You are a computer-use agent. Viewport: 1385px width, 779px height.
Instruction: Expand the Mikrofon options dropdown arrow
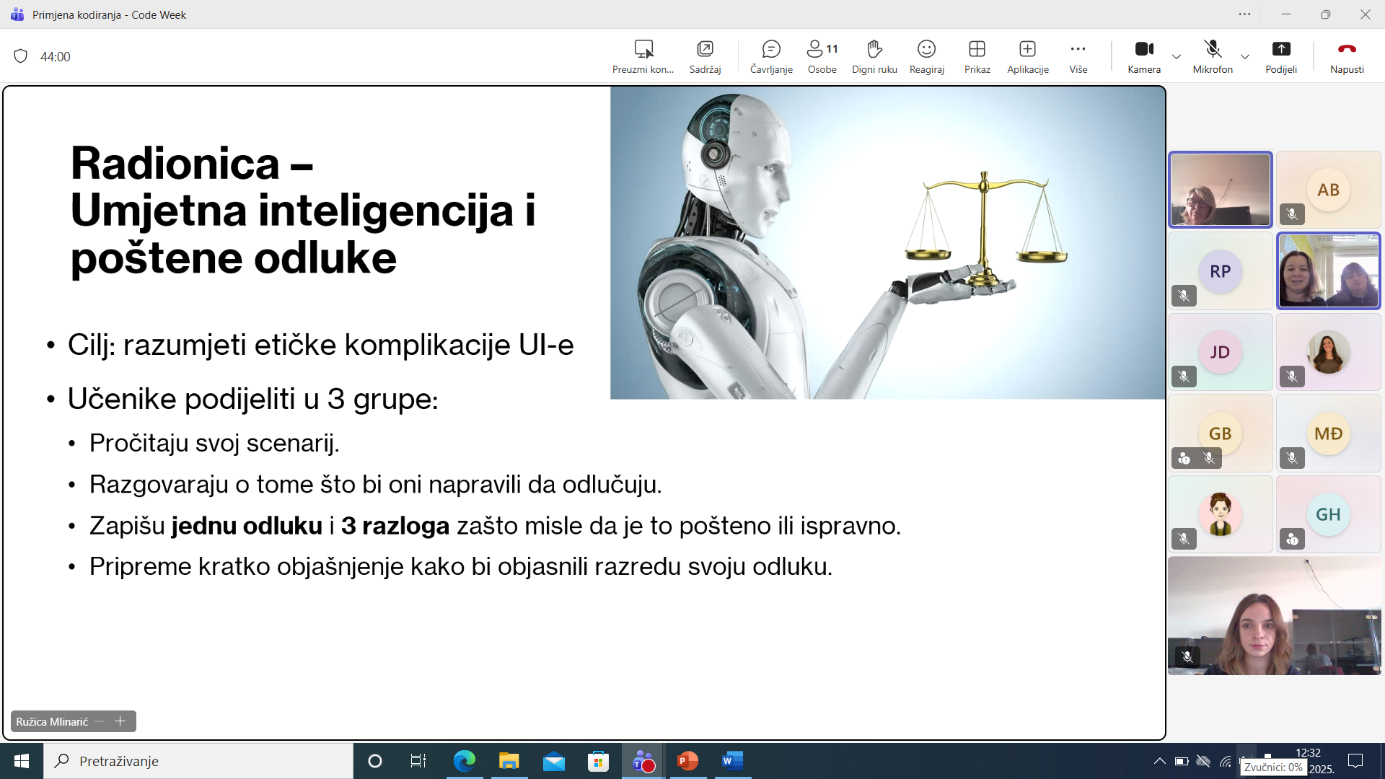[x=1245, y=57]
